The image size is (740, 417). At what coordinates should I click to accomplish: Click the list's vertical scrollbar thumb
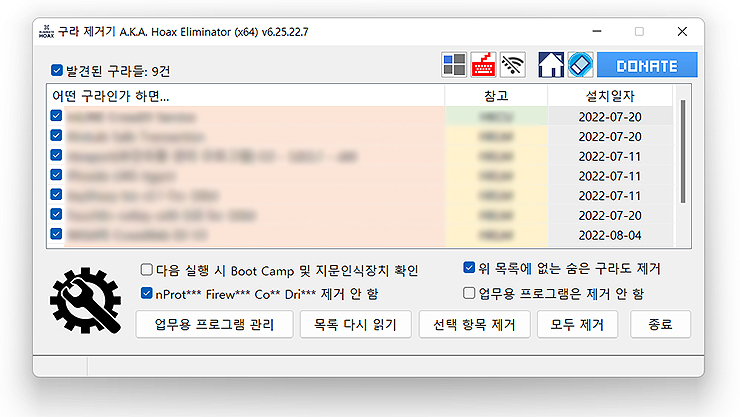tap(682, 151)
